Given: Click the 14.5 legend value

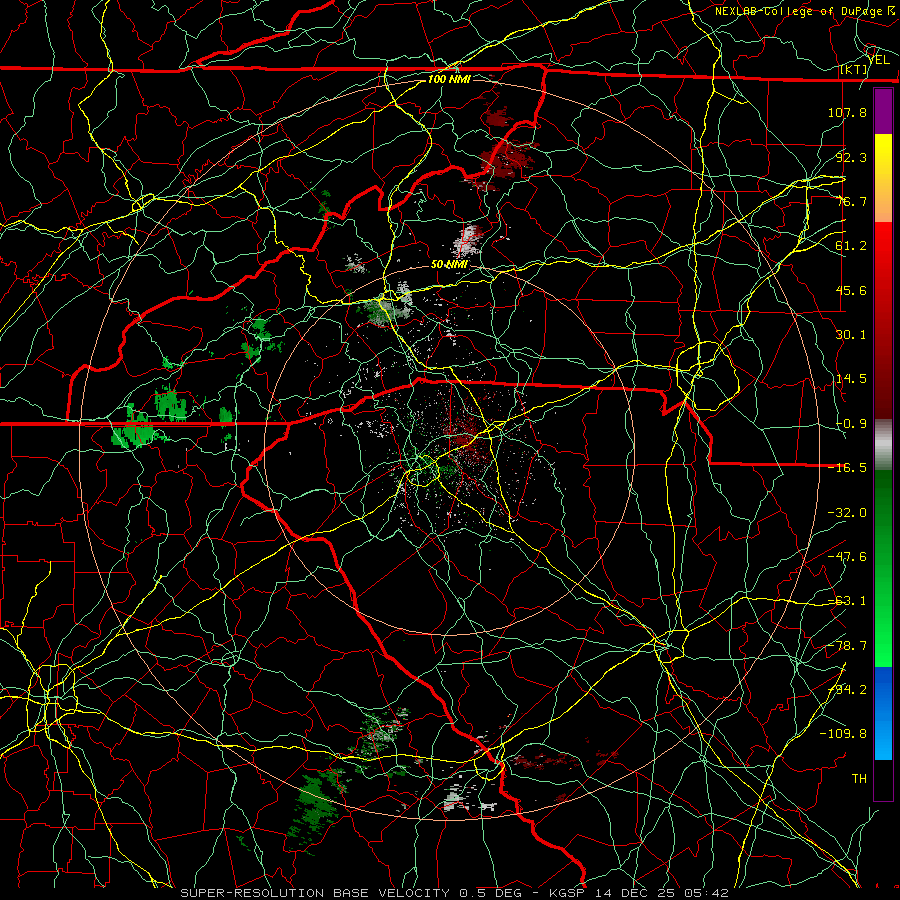Looking at the screenshot, I should pos(851,379).
